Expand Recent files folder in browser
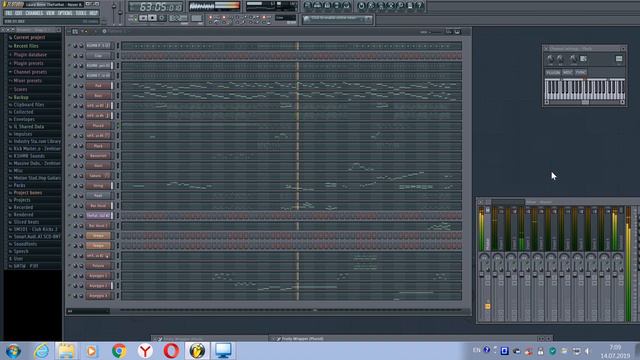Viewport: 640px width, 360px height. pyautogui.click(x=25, y=46)
